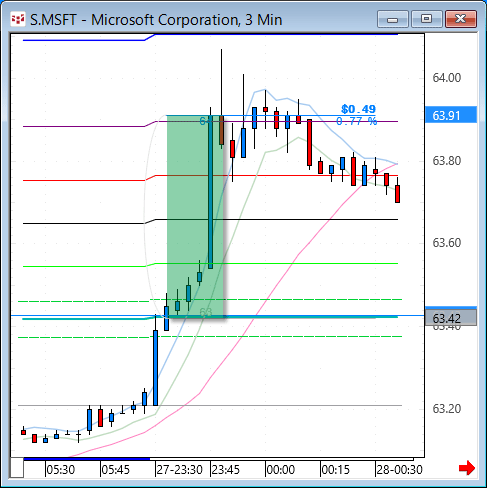Click the 63.91 price label on the scale
The image size is (487, 488).
tap(451, 115)
